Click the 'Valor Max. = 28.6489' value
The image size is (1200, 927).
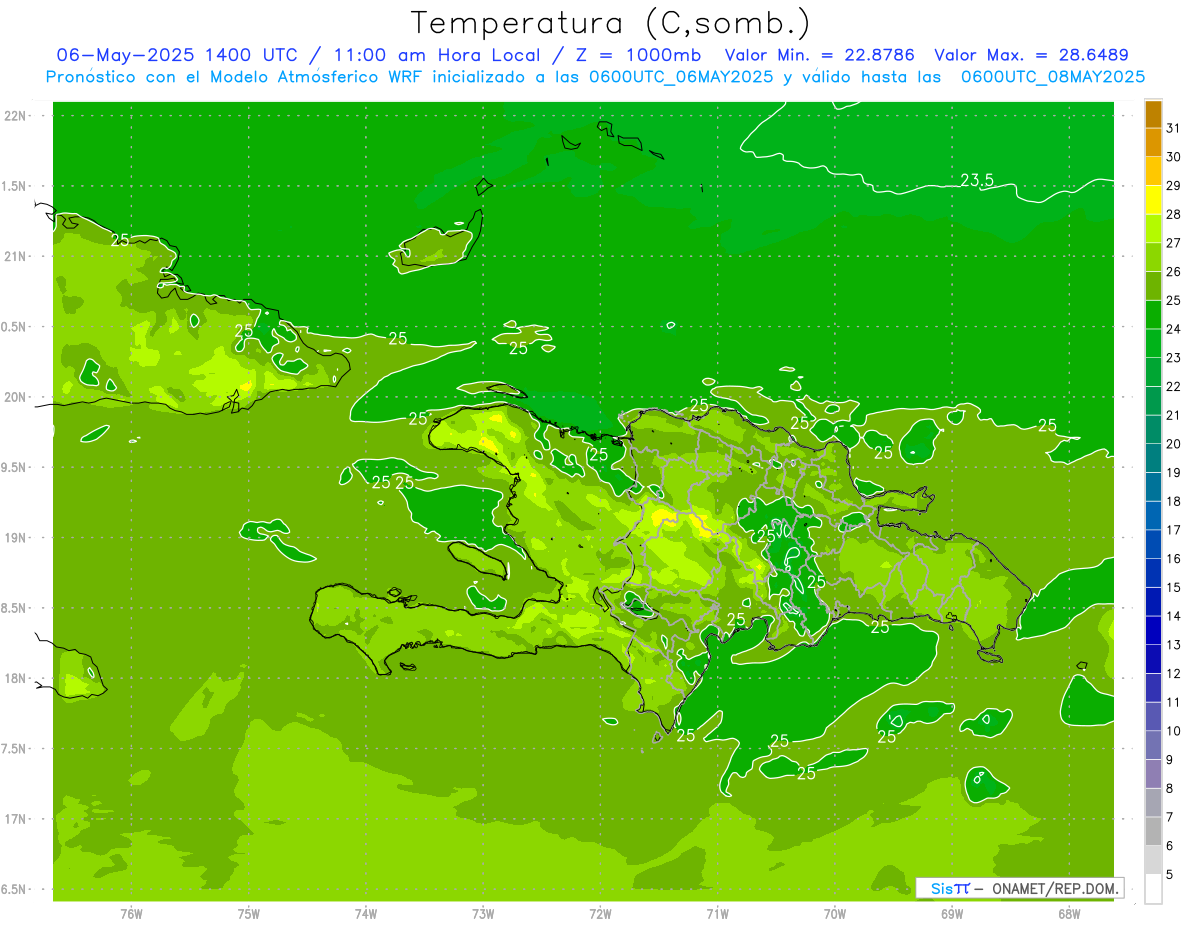click(x=1031, y=55)
